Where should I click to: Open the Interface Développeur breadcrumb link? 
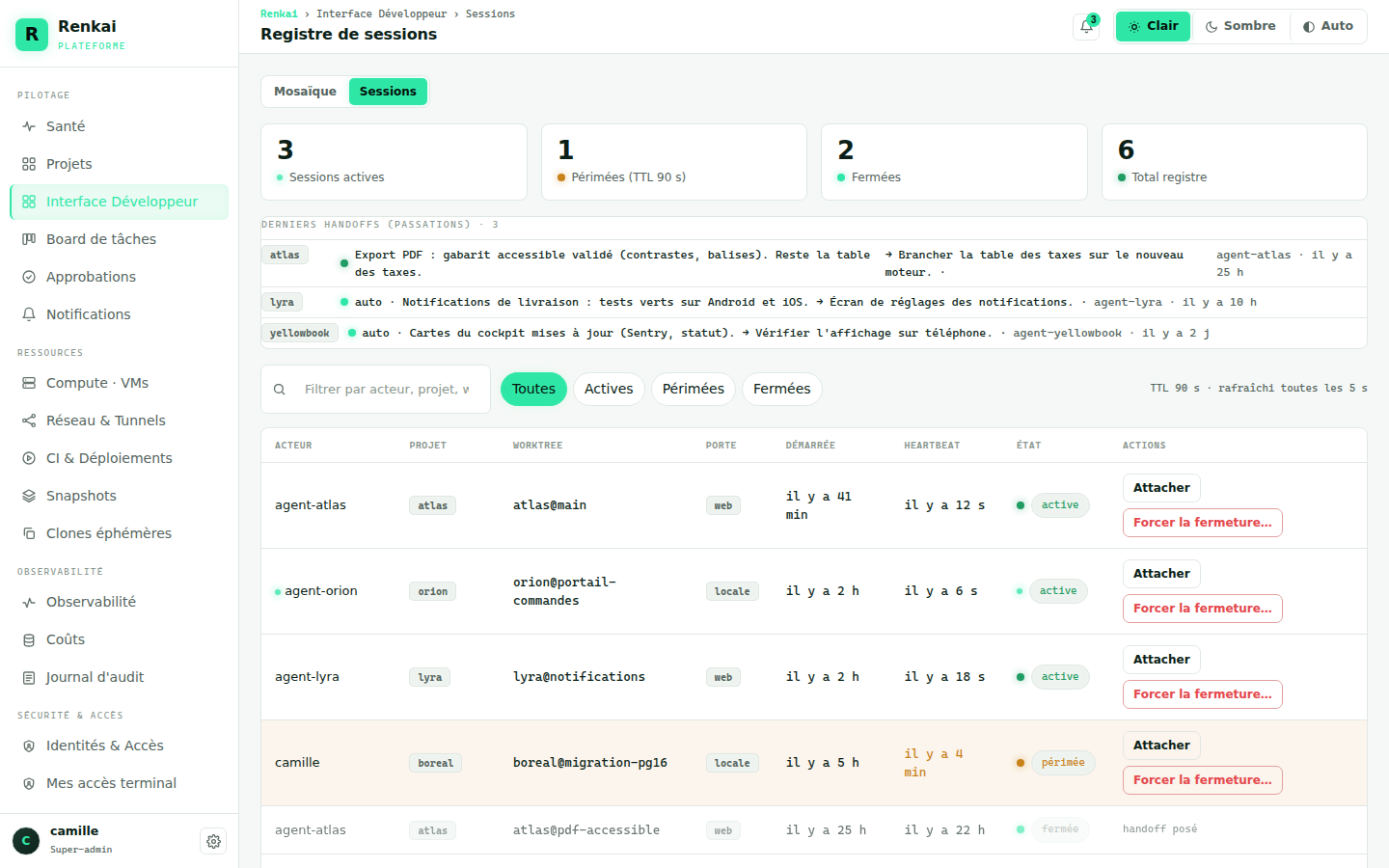(381, 14)
